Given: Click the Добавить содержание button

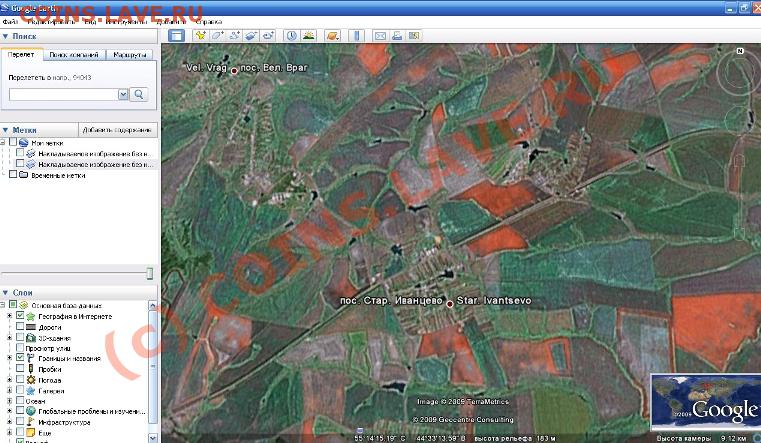Looking at the screenshot, I should 117,130.
